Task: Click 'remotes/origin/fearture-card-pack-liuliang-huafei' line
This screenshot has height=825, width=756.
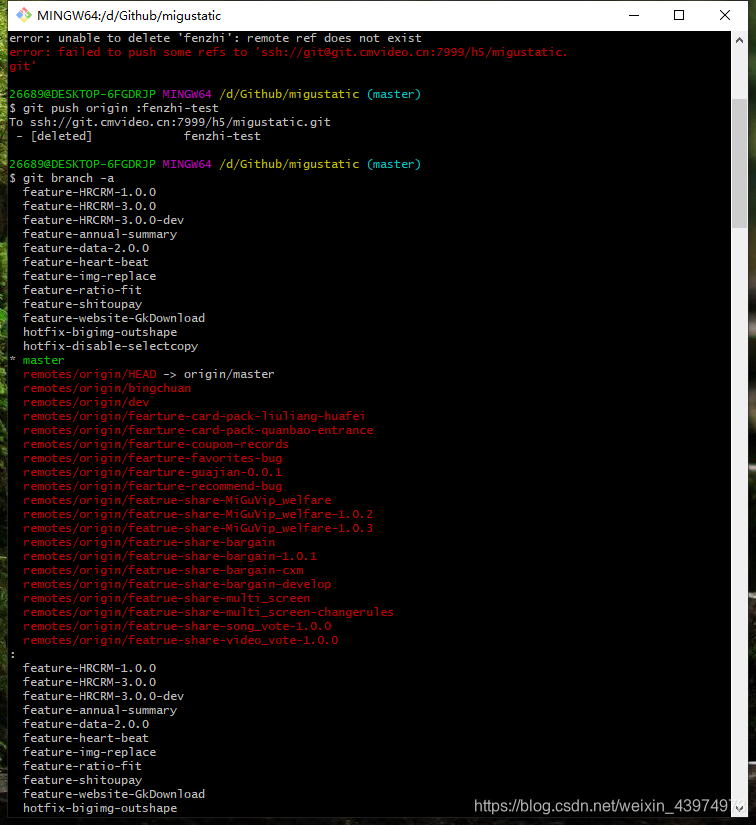Action: click(x=194, y=416)
